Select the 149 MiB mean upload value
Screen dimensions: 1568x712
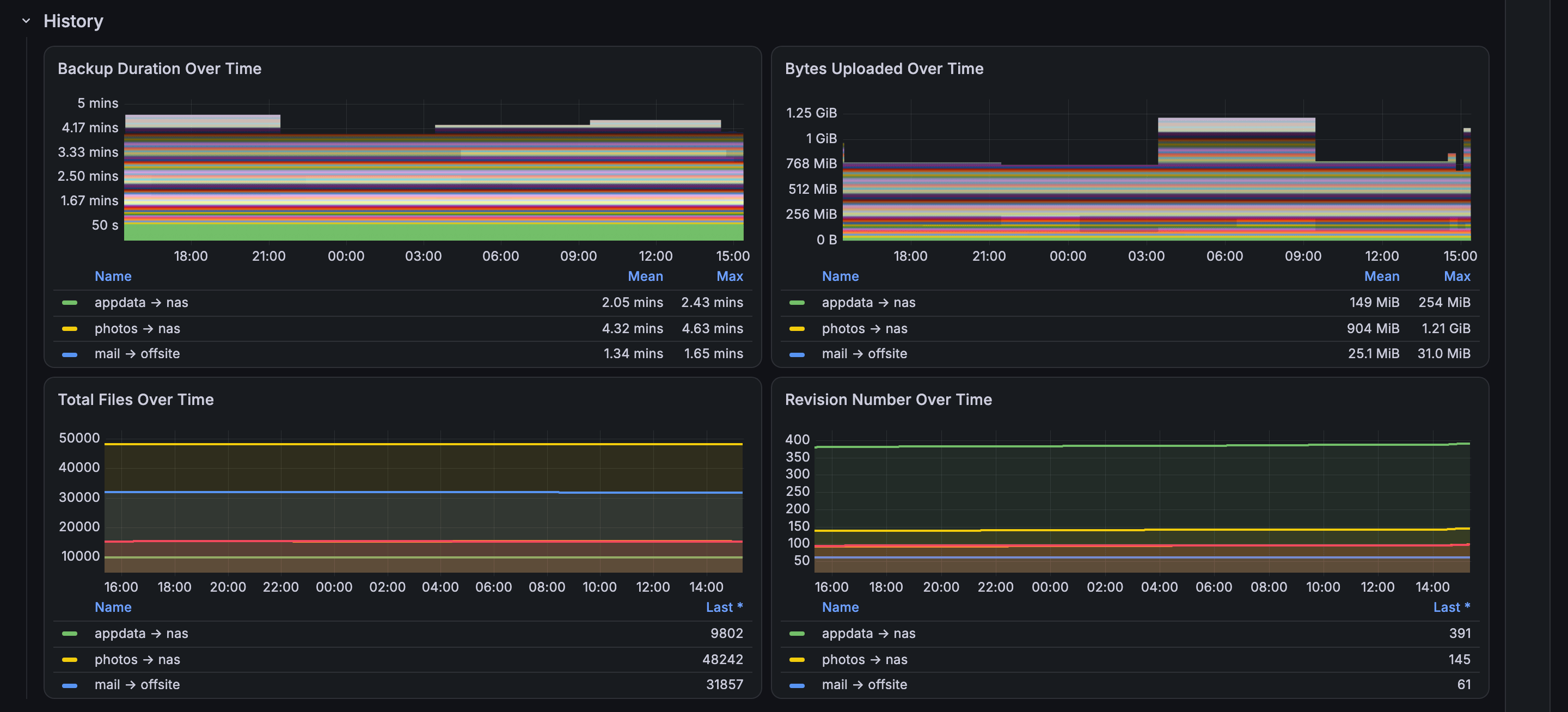pos(1374,303)
